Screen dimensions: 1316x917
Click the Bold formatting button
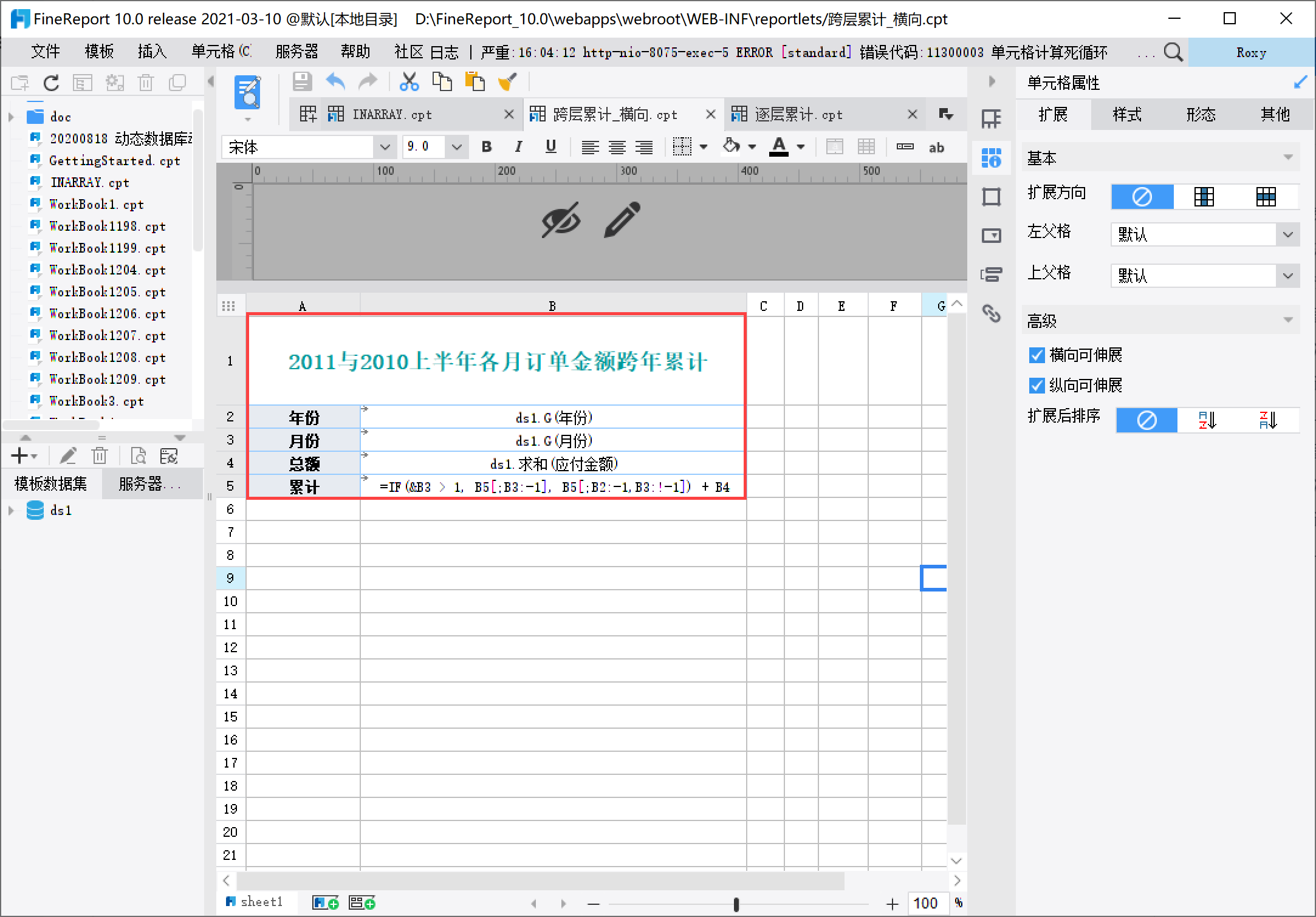[486, 147]
